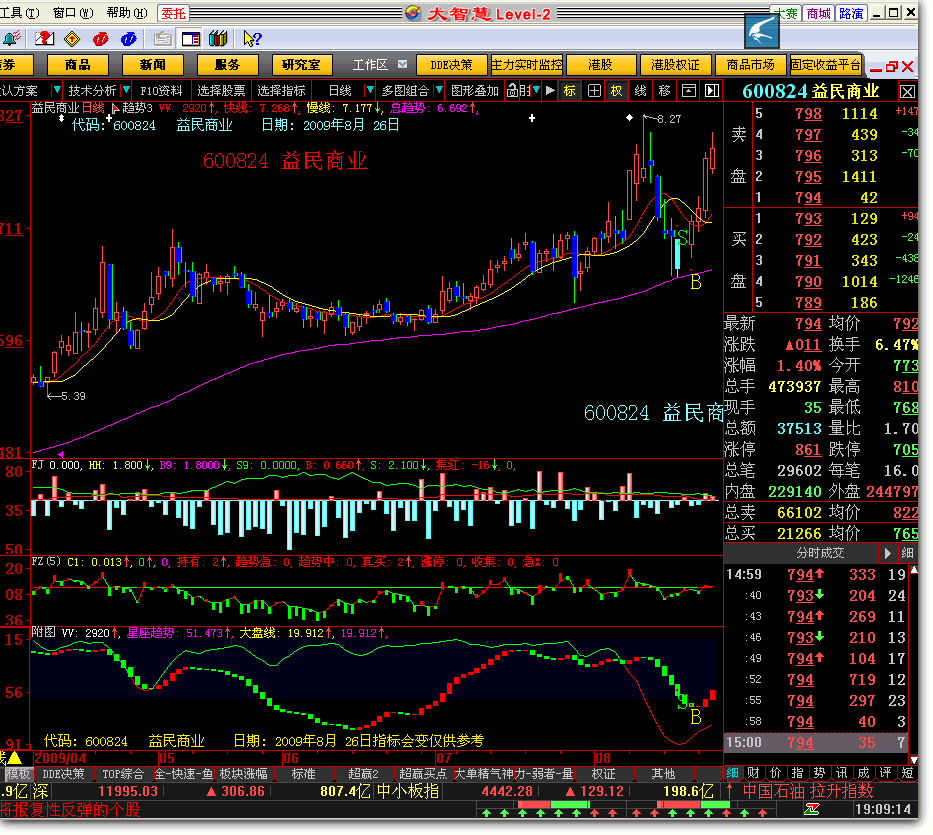
Task: Expand the 技术分析 dropdown arrow
Action: tap(126, 90)
